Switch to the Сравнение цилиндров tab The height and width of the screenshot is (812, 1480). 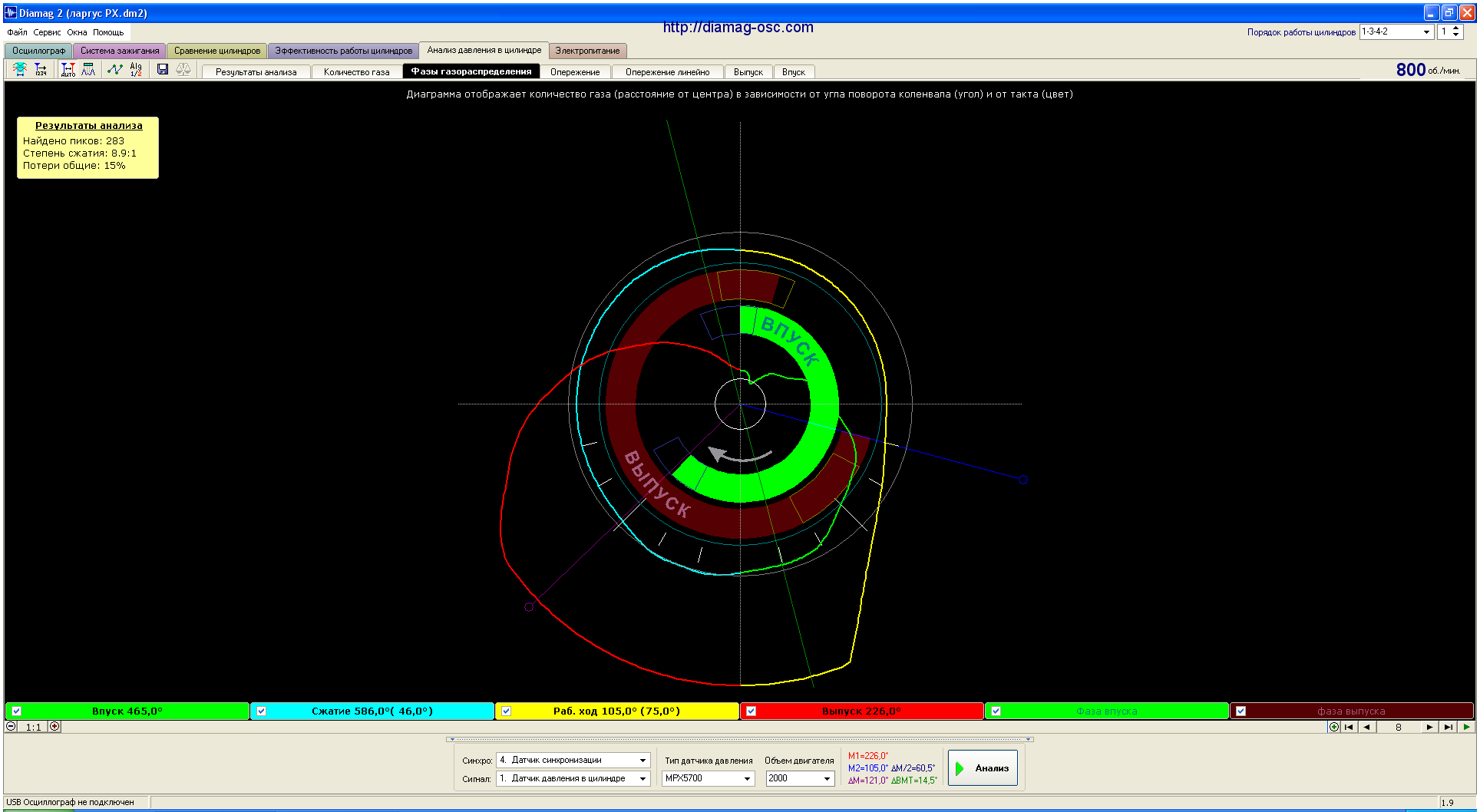tap(217, 51)
